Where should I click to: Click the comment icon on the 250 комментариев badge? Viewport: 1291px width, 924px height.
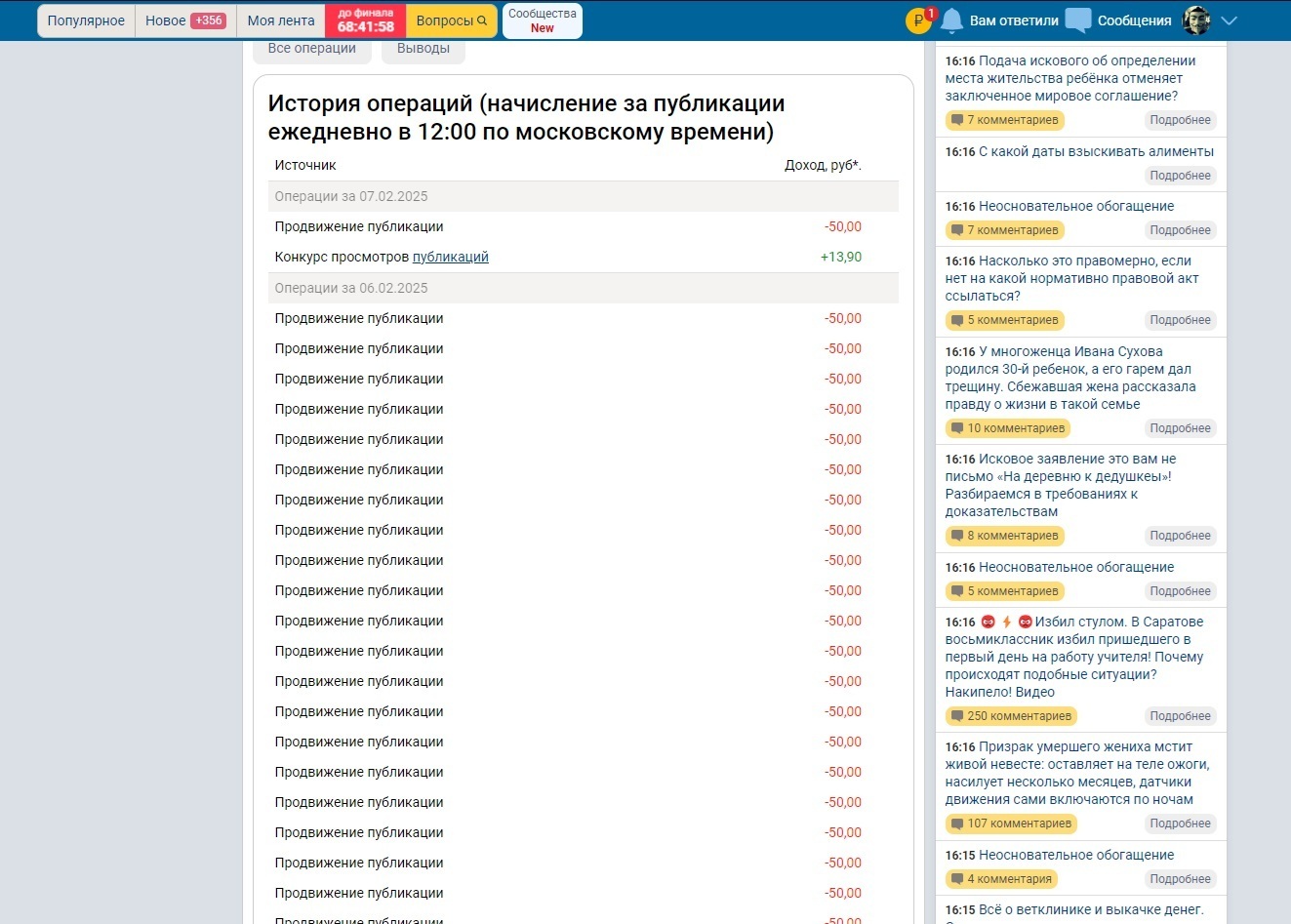click(955, 715)
